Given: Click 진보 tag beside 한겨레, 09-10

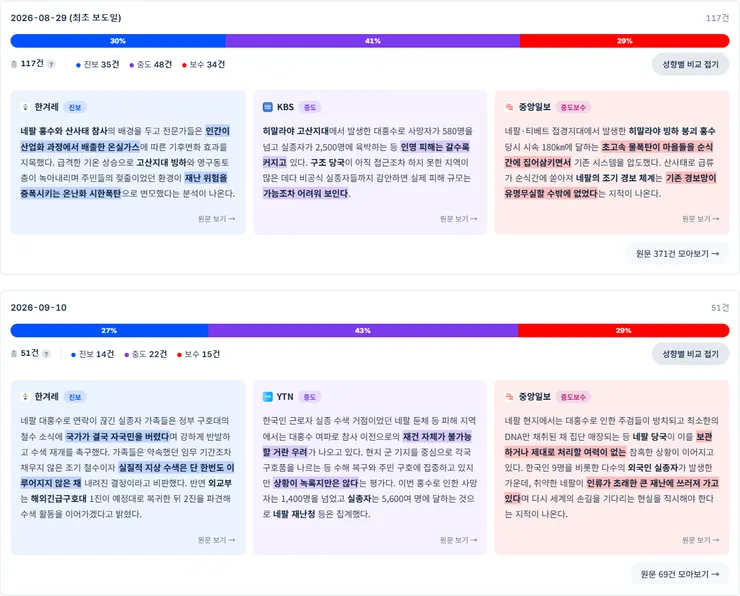Looking at the screenshot, I should pos(75,397).
